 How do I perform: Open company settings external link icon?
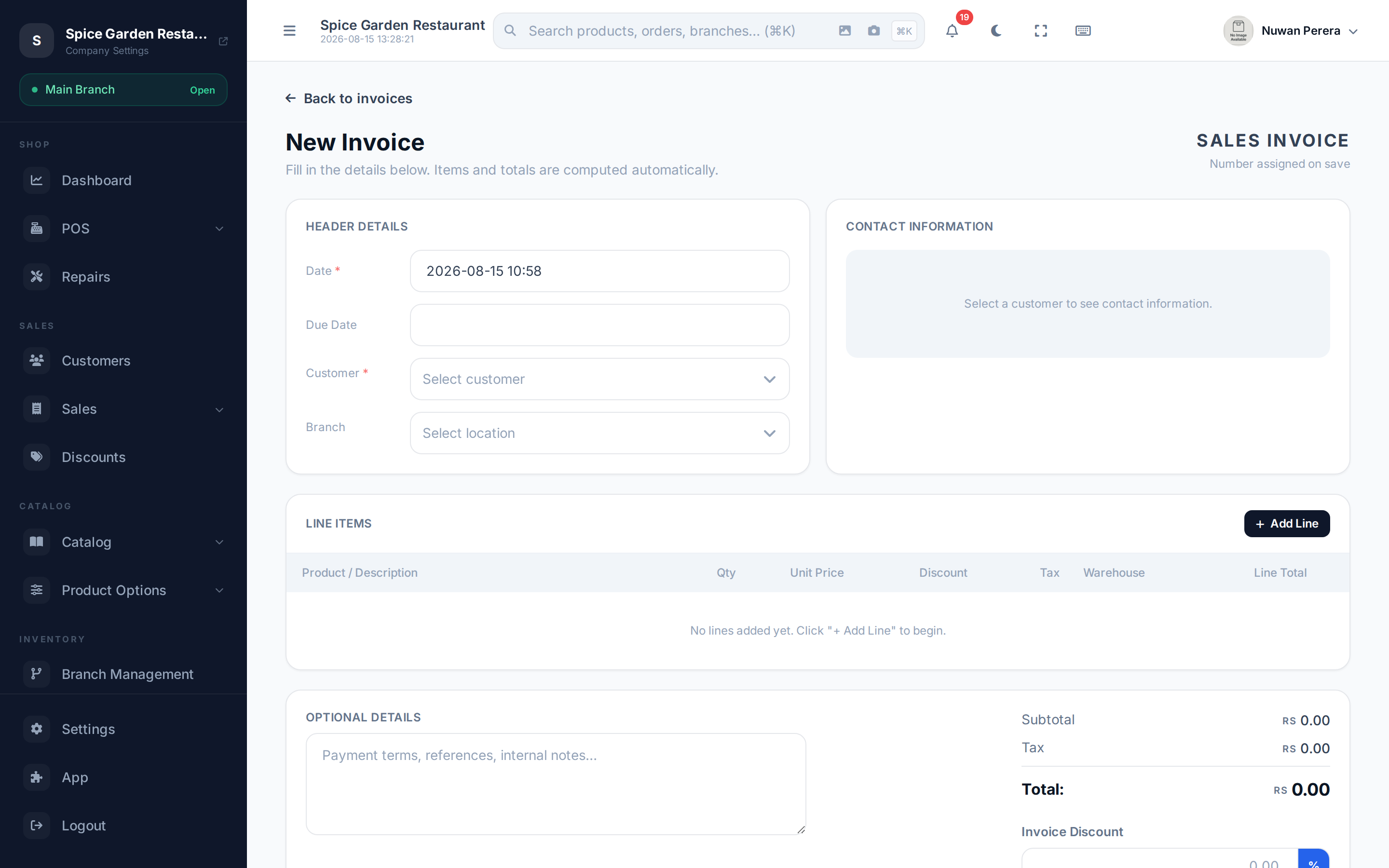click(223, 41)
